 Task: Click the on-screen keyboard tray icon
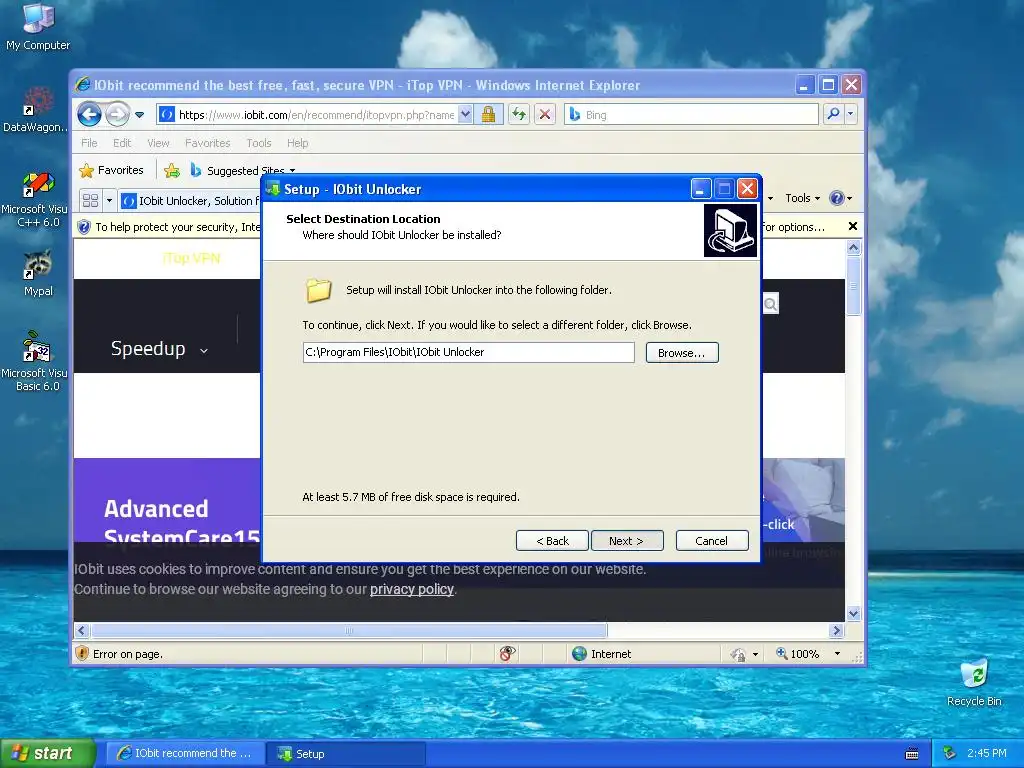[912, 754]
